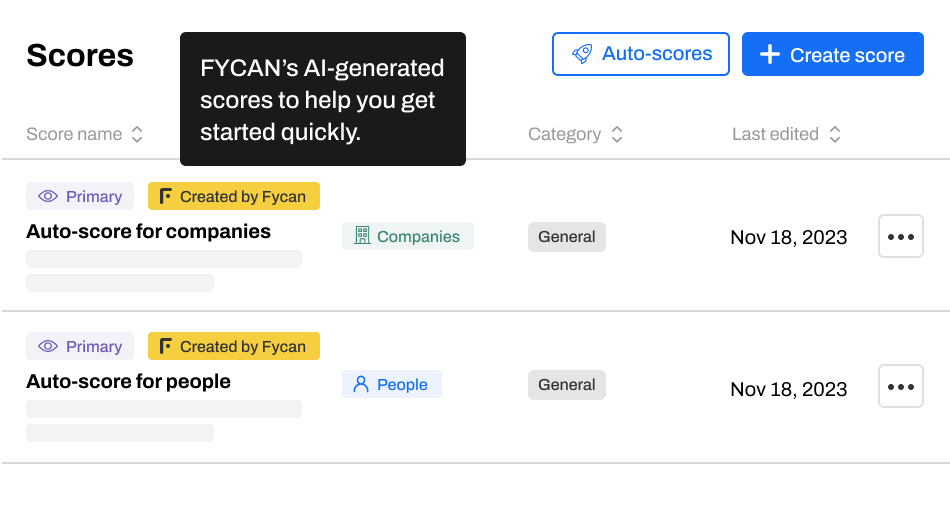Open three-dot menu for Auto-score for people
The width and height of the screenshot is (950, 532).
(x=900, y=386)
